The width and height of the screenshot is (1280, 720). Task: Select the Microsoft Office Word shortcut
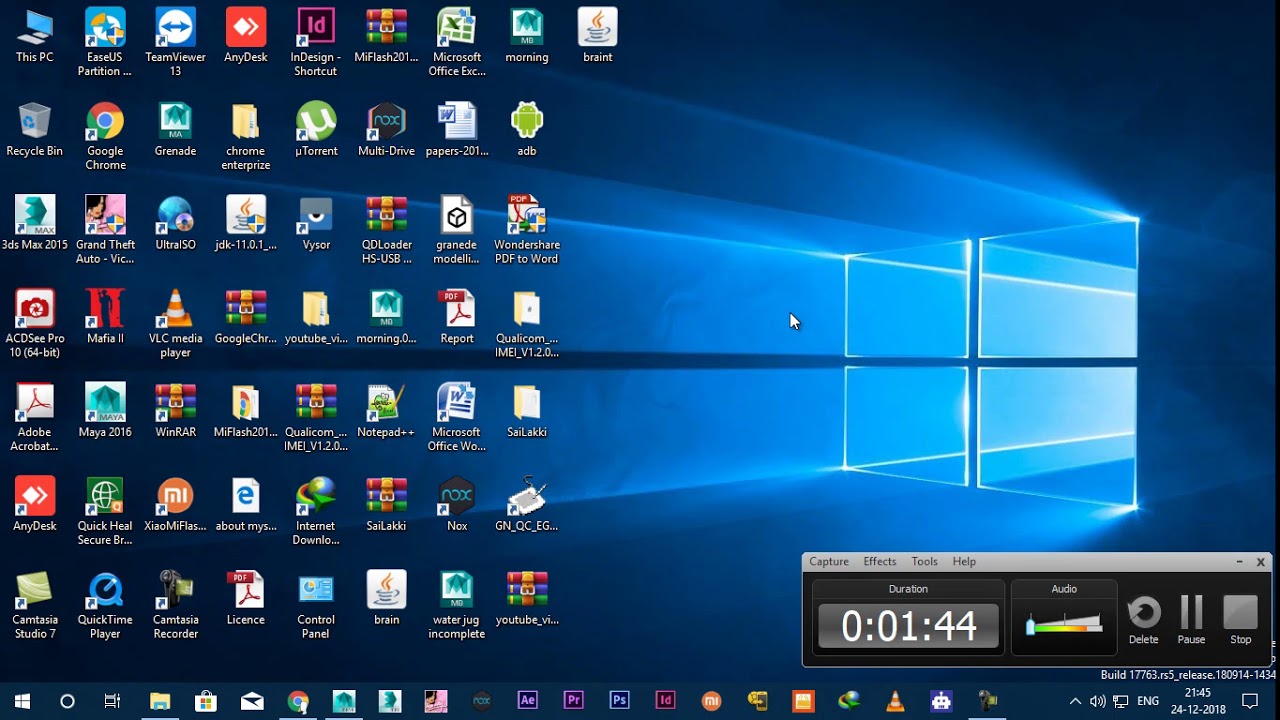pyautogui.click(x=457, y=417)
